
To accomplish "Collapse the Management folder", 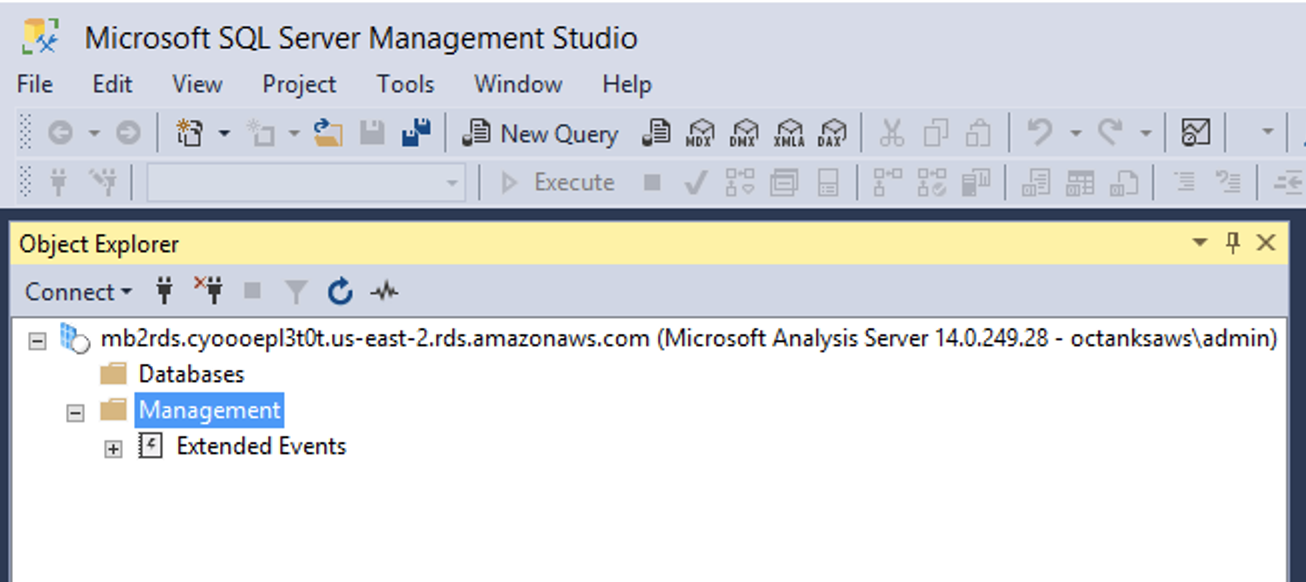I will tap(75, 412).
